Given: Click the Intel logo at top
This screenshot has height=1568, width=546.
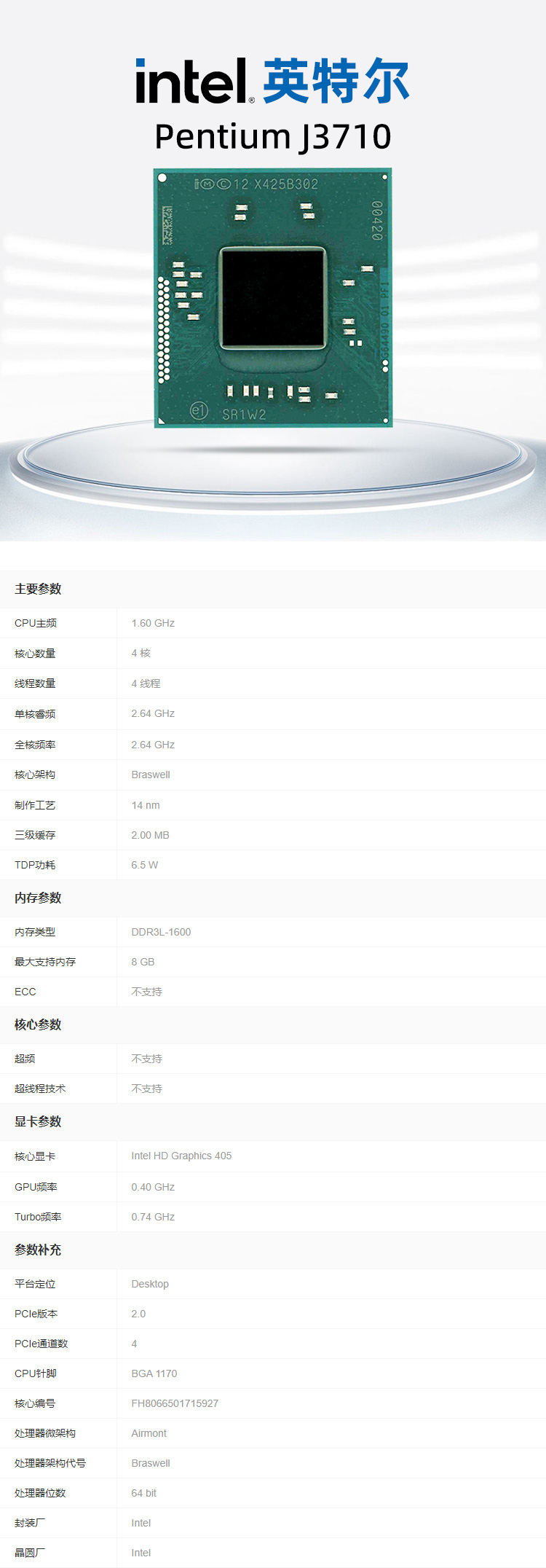Looking at the screenshot, I should click(x=272, y=81).
